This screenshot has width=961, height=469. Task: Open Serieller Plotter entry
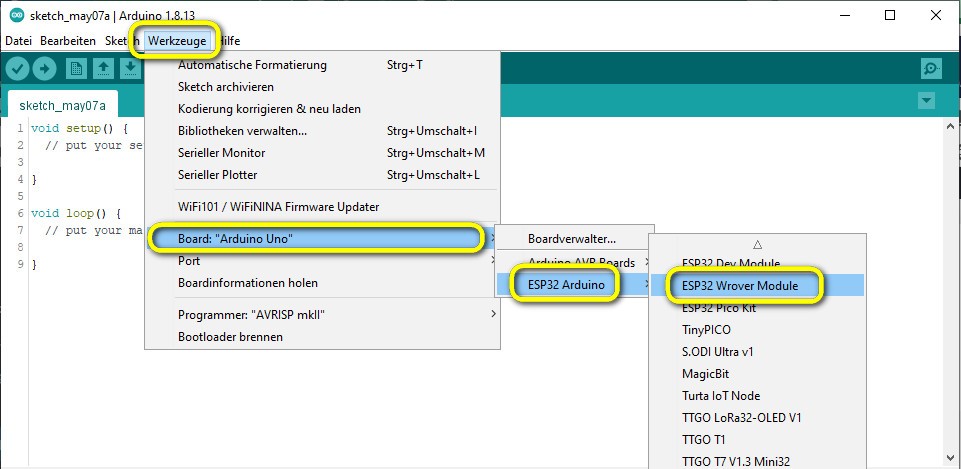click(322, 175)
